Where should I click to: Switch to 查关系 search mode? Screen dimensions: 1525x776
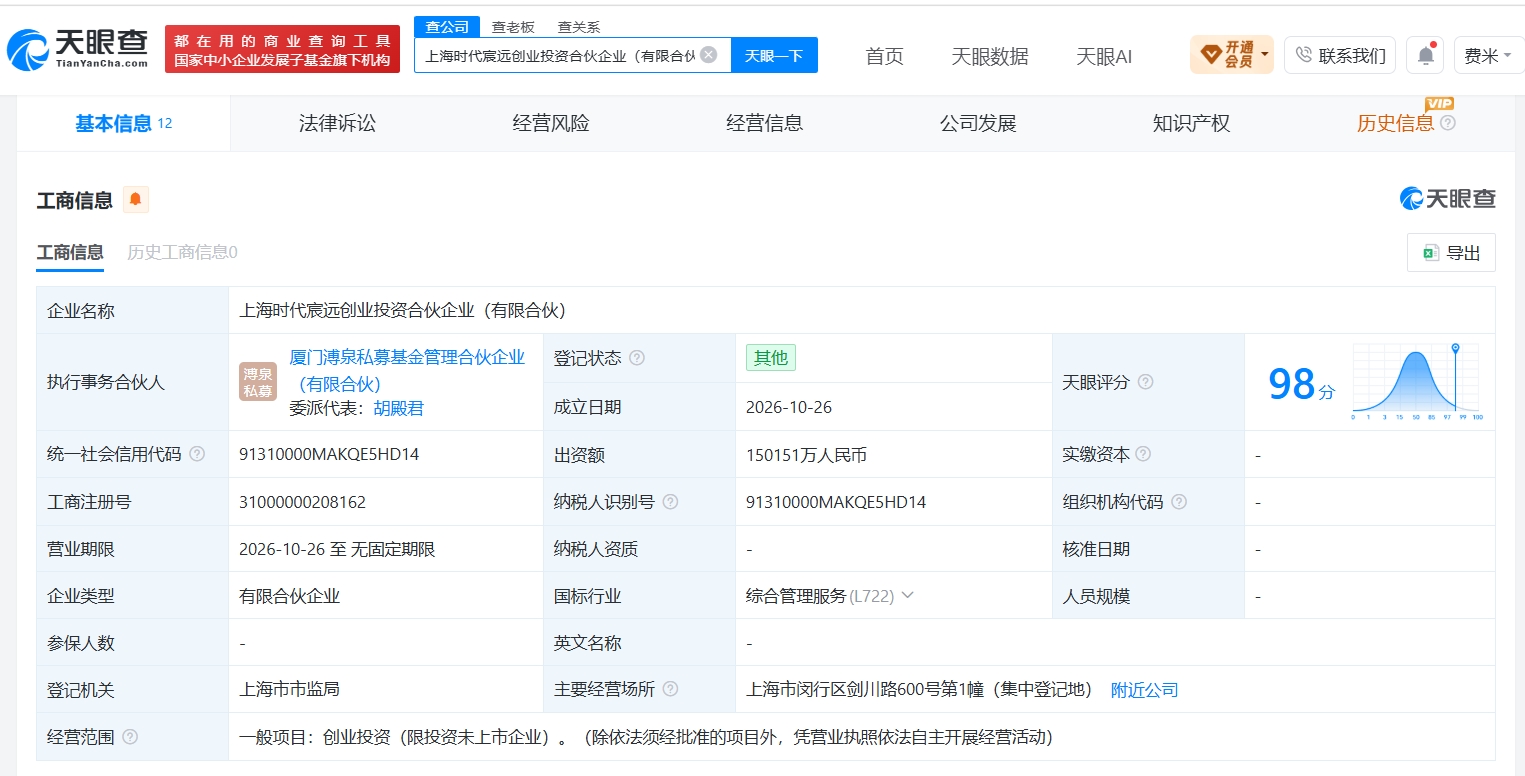pyautogui.click(x=579, y=27)
